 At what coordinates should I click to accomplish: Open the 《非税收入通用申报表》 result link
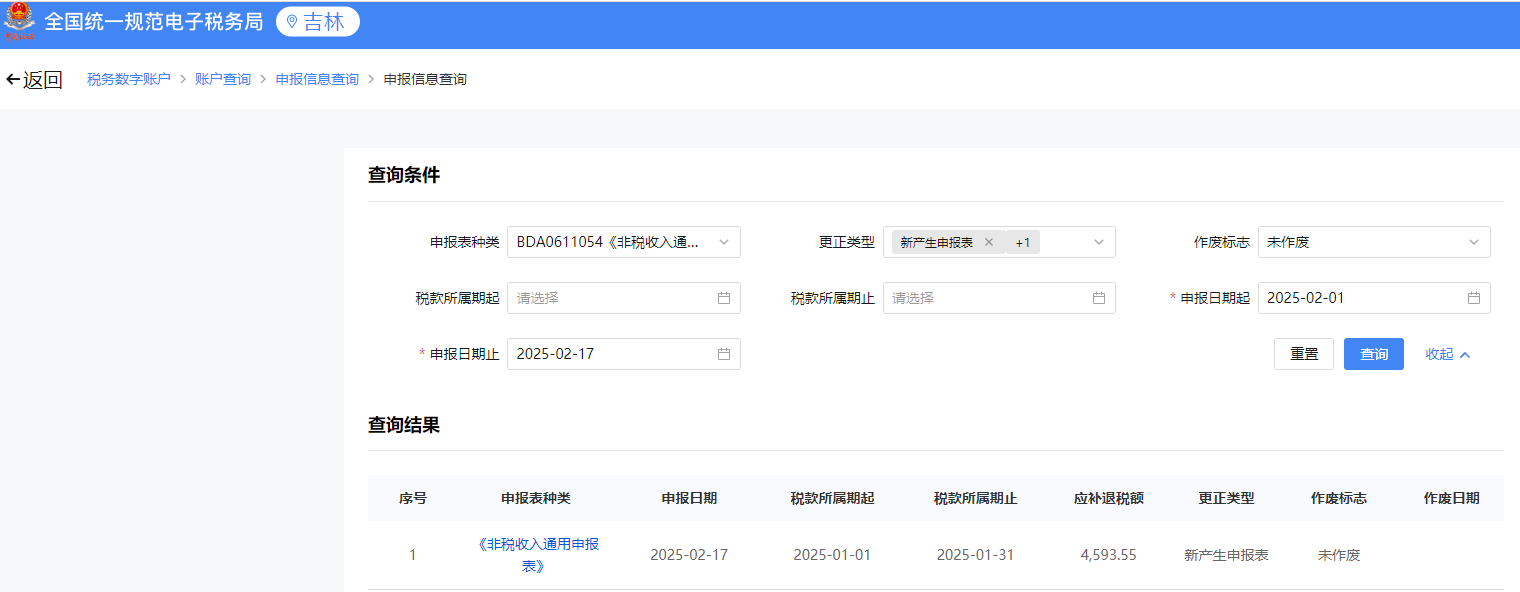click(537, 555)
